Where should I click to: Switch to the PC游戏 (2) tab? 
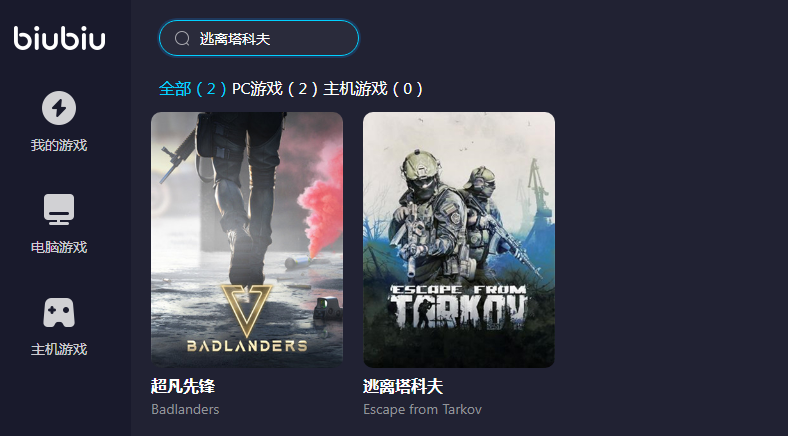[275, 89]
